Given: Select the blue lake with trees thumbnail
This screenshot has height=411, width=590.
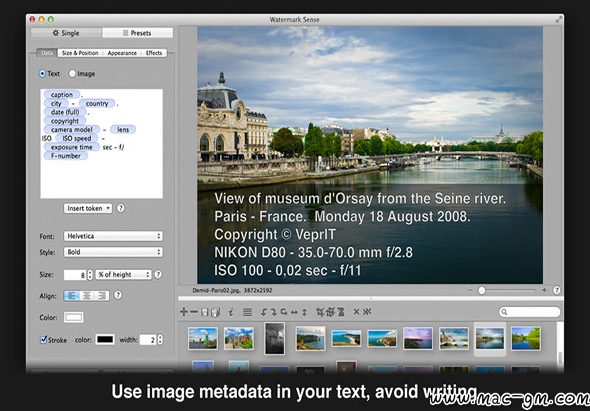Looking at the screenshot, I should (x=525, y=338).
